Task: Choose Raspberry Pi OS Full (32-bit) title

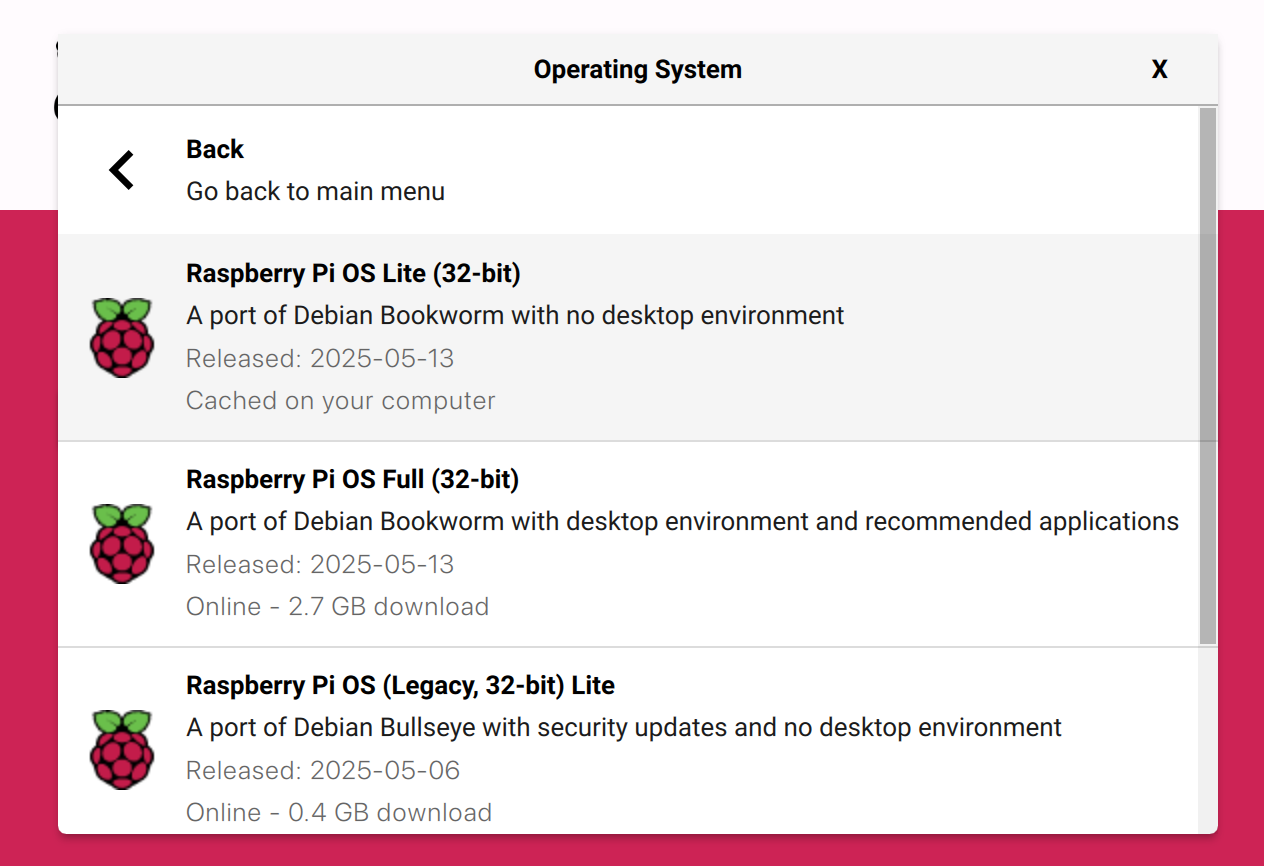Action: click(x=352, y=479)
